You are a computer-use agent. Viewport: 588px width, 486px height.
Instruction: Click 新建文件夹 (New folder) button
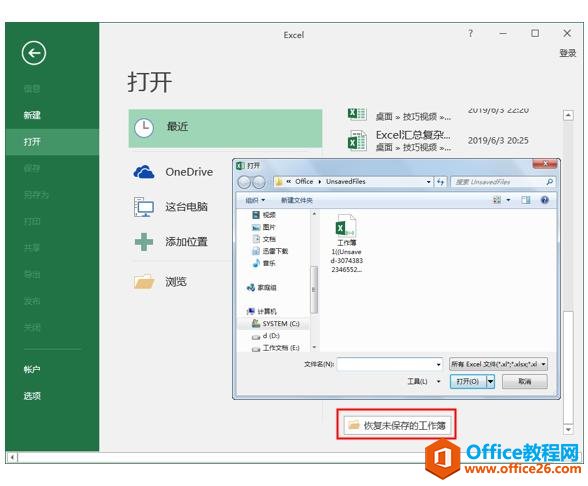(x=296, y=200)
